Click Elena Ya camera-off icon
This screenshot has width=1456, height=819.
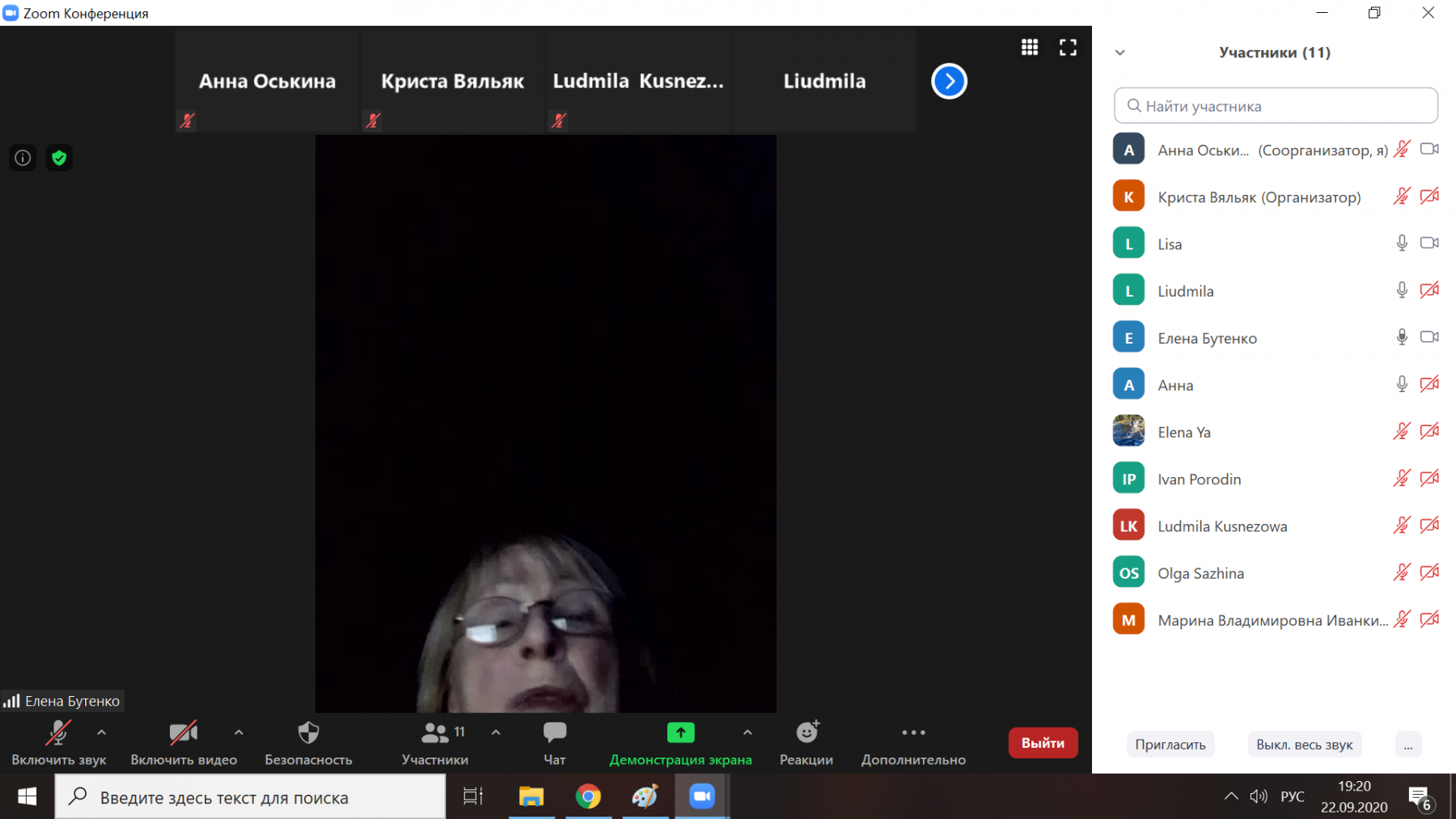pos(1429,431)
